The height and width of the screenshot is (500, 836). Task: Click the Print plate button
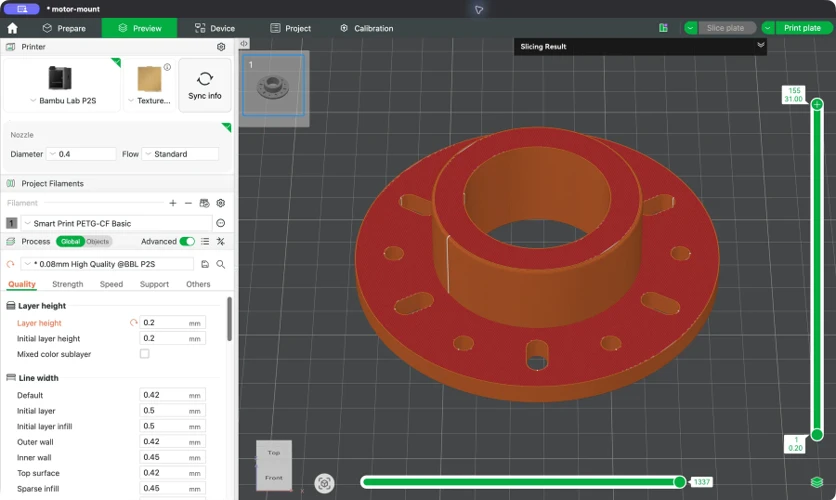coord(802,28)
